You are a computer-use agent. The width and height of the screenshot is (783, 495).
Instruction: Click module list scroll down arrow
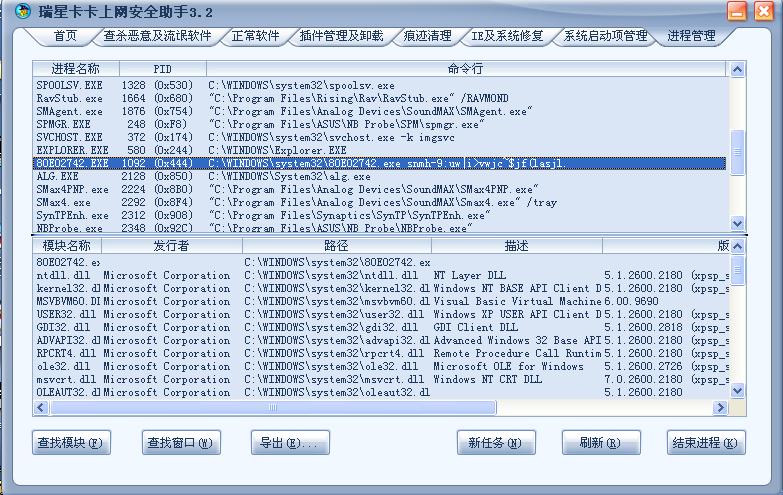738,391
